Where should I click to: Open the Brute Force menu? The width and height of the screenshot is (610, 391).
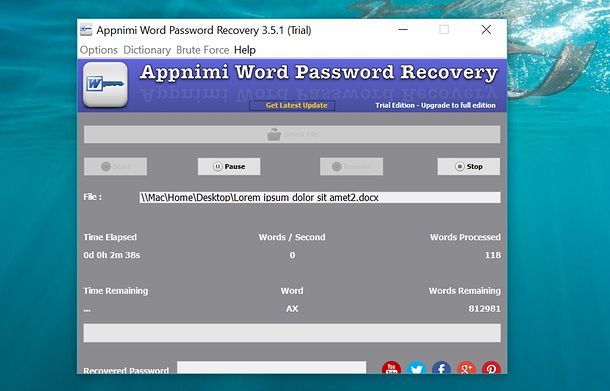203,50
